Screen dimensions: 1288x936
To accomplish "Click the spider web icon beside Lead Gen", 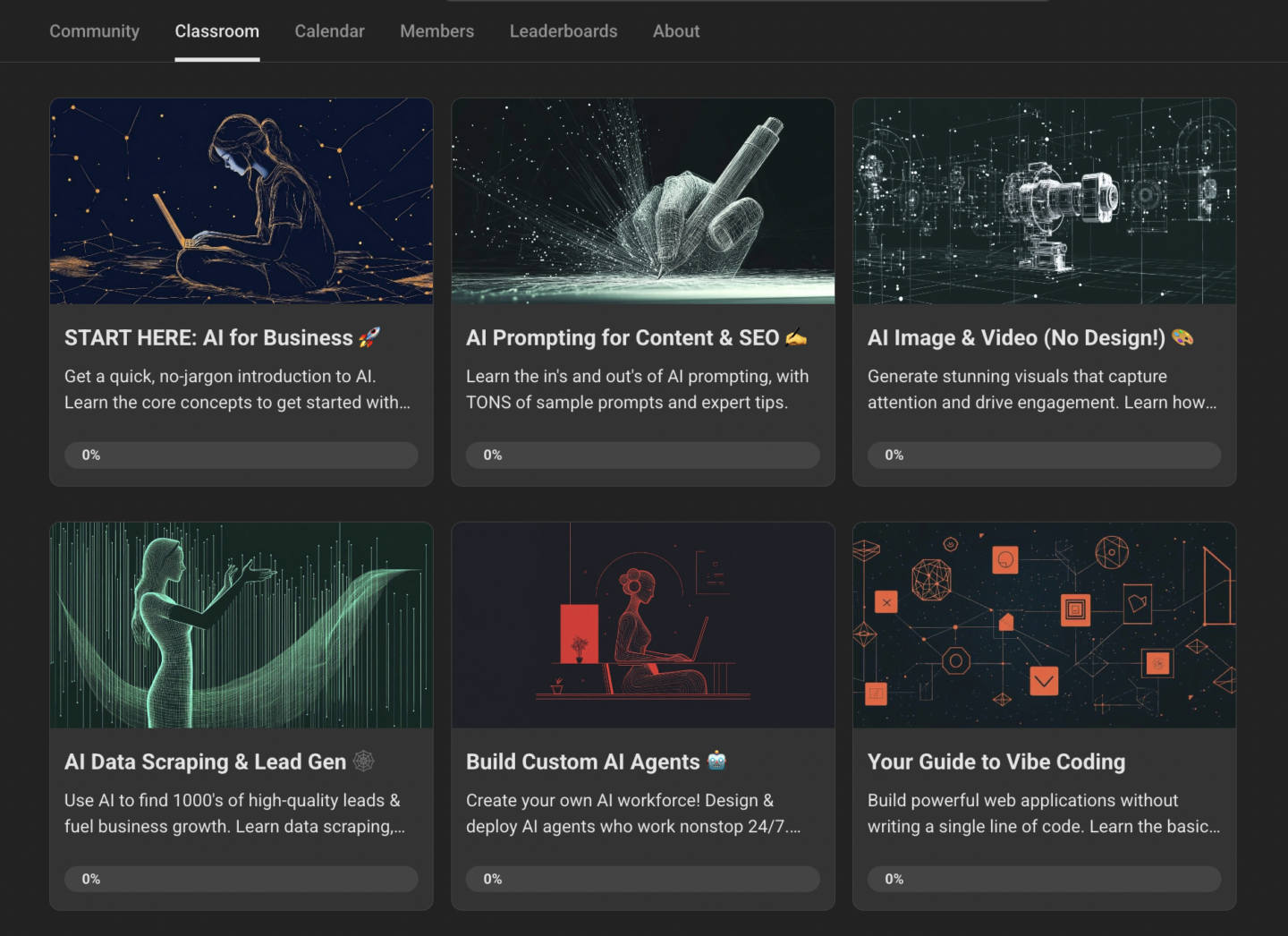I will point(363,762).
